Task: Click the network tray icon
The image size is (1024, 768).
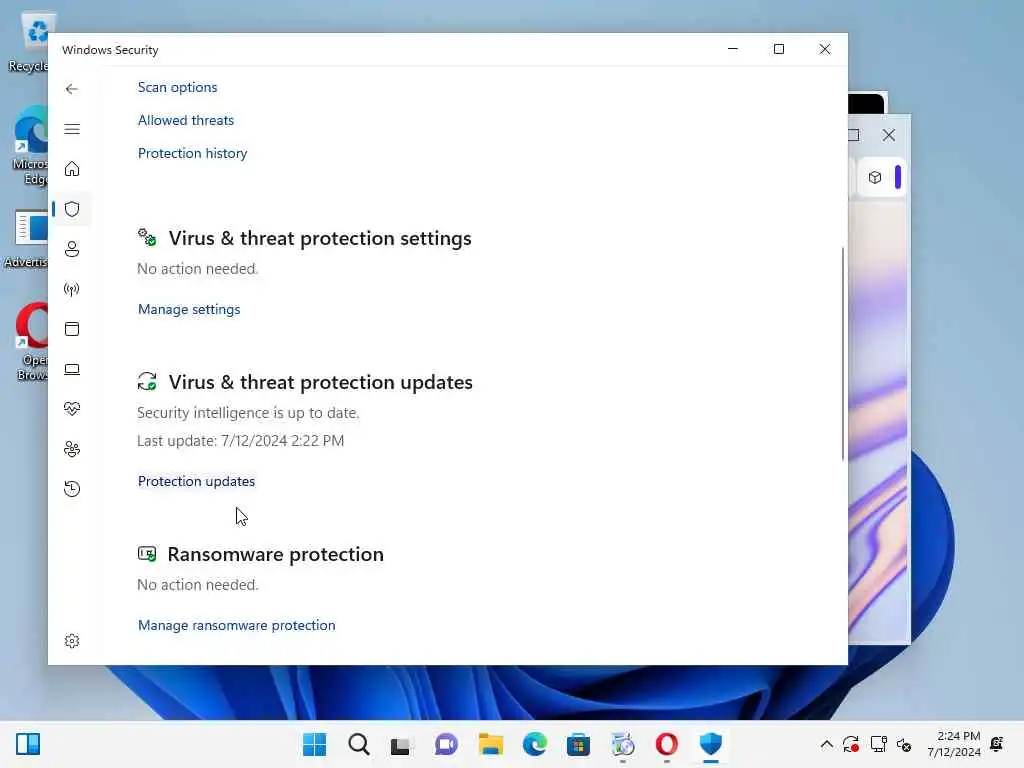Action: [878, 744]
